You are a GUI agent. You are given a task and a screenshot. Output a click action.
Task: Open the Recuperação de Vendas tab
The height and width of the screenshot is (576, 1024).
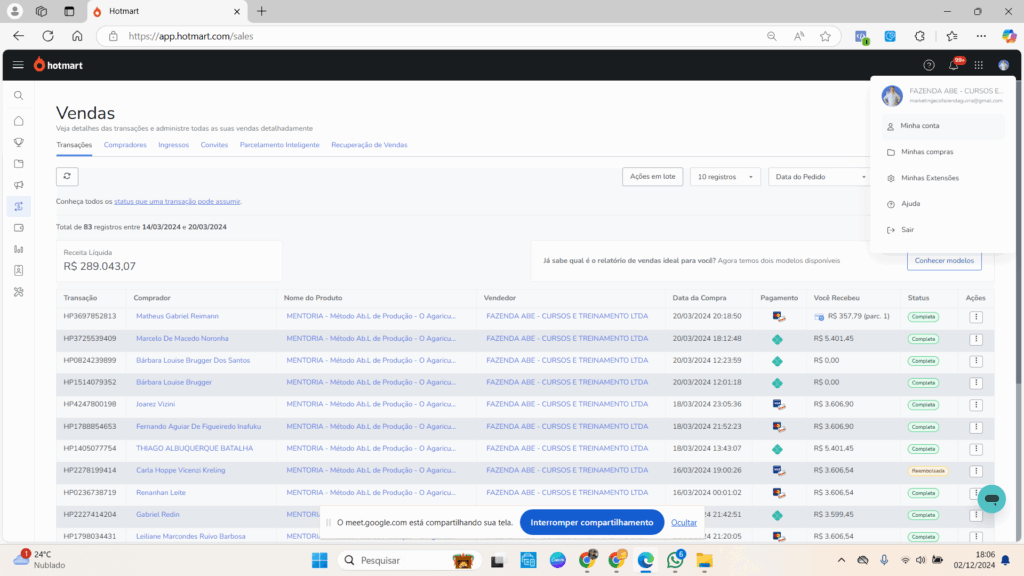tap(369, 145)
